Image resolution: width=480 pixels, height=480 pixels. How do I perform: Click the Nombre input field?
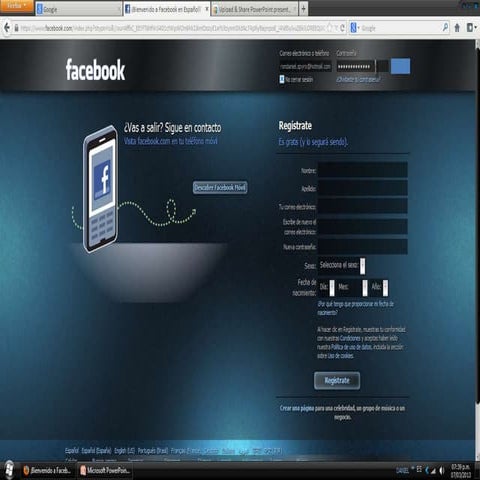tap(363, 170)
